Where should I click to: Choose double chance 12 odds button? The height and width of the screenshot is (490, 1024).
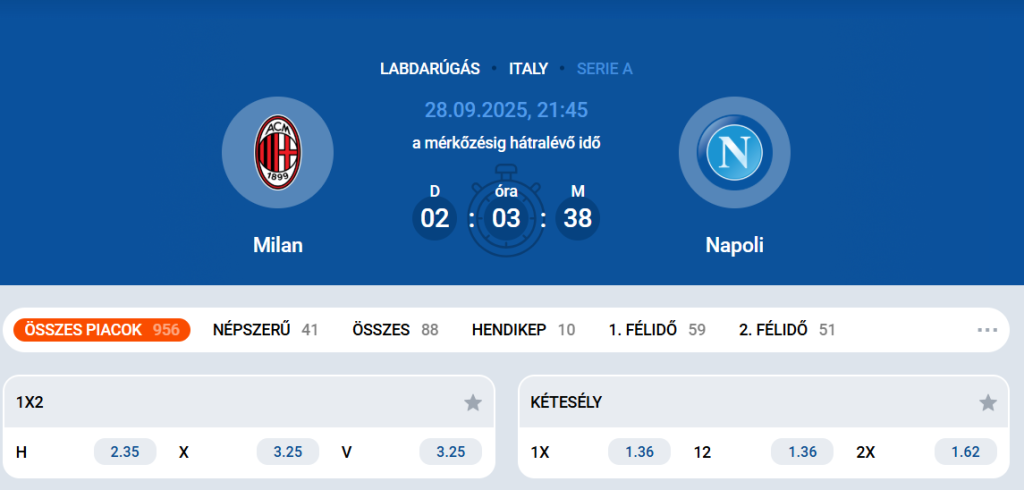point(802,452)
